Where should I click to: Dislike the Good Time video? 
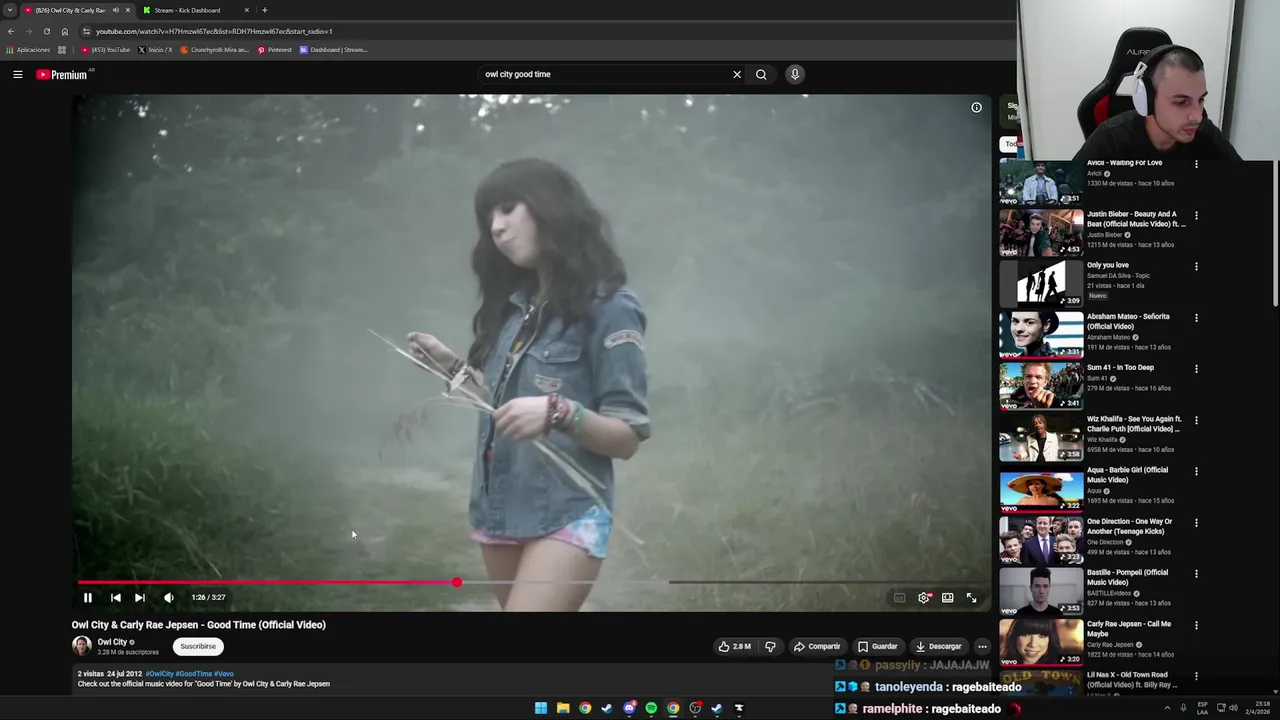(x=770, y=646)
